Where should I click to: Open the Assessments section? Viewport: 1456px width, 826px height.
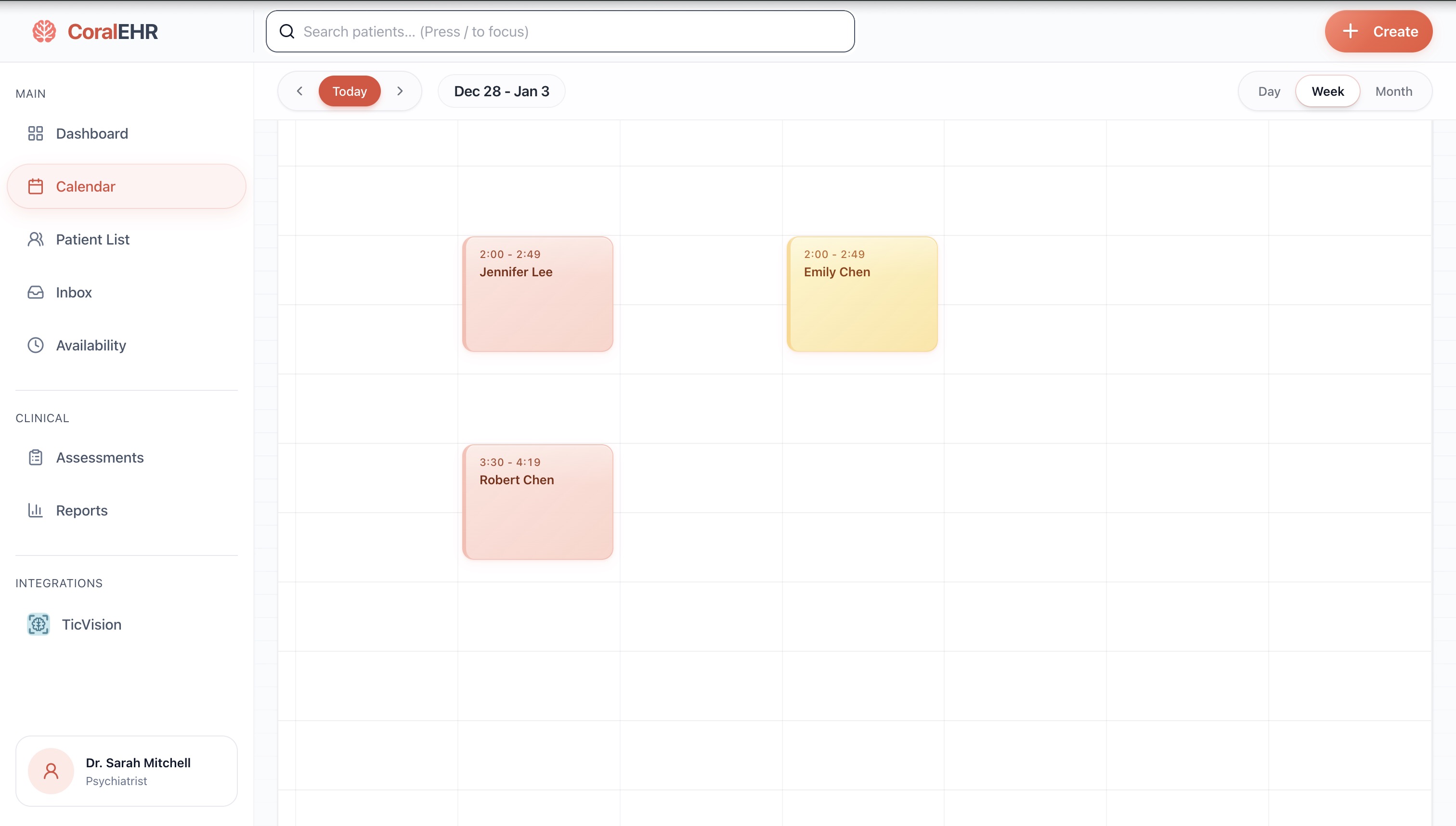coord(127,457)
